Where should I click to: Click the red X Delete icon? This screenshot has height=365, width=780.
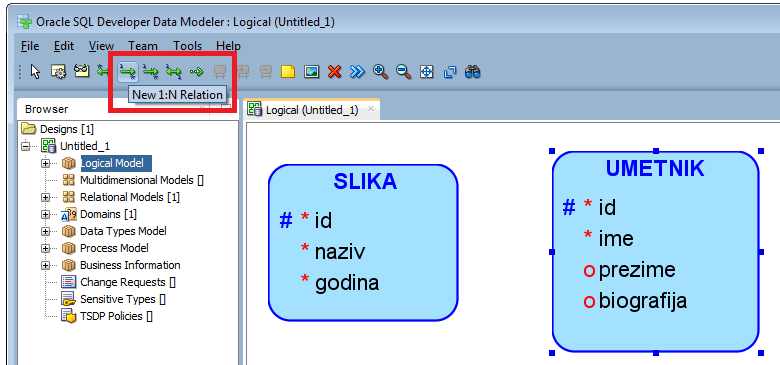tap(335, 72)
